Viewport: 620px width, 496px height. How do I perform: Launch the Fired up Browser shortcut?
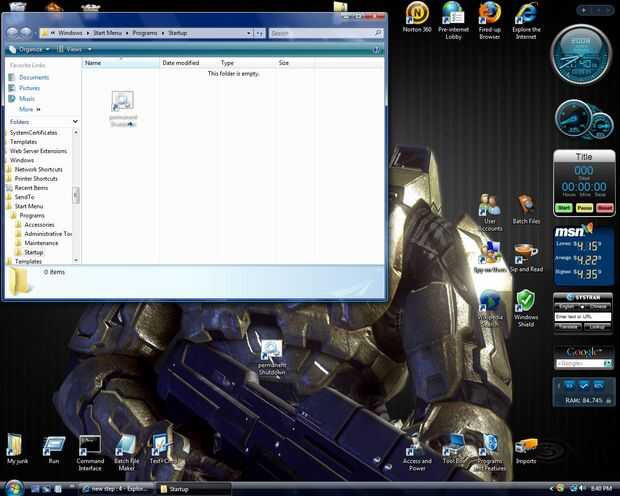click(490, 20)
